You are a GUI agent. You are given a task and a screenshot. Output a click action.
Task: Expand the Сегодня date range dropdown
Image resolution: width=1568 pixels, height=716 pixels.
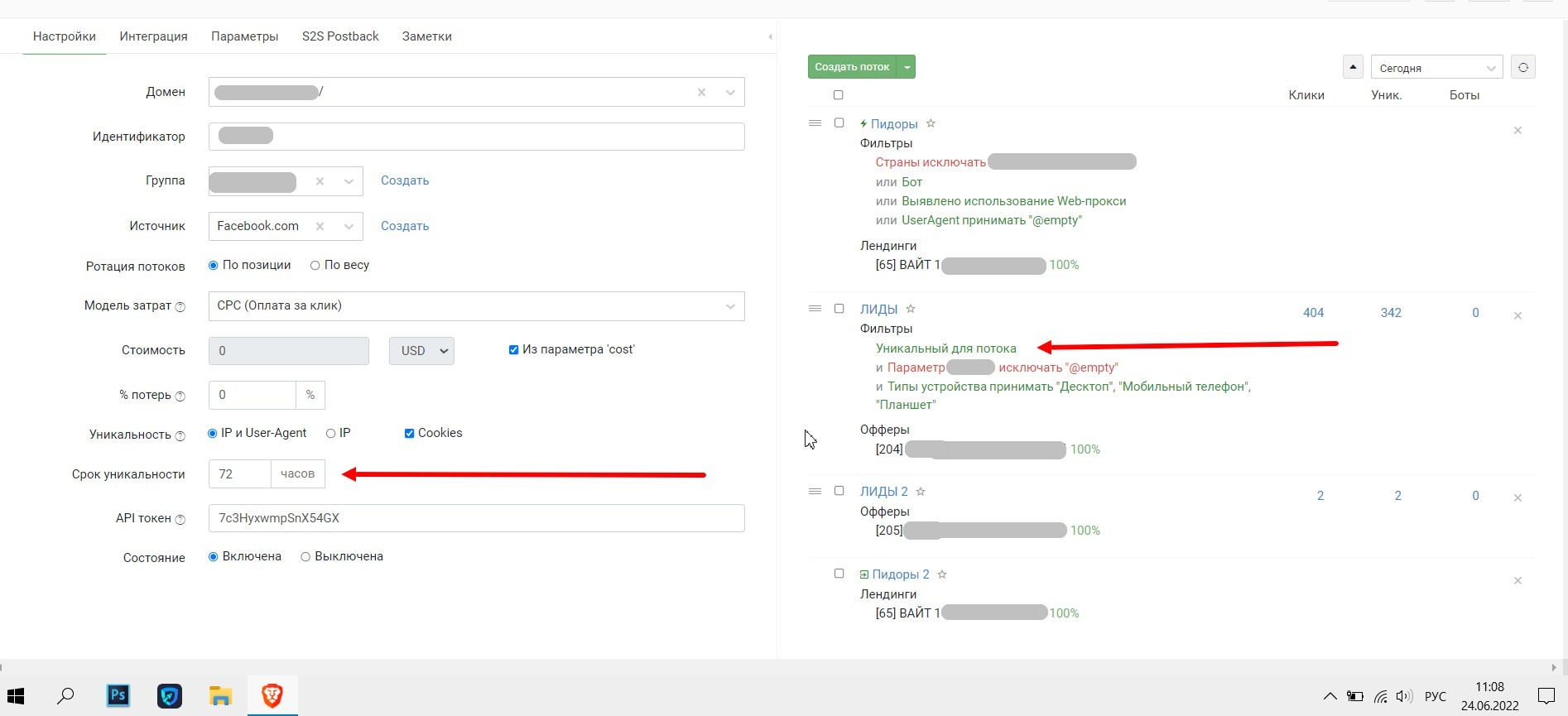1436,68
